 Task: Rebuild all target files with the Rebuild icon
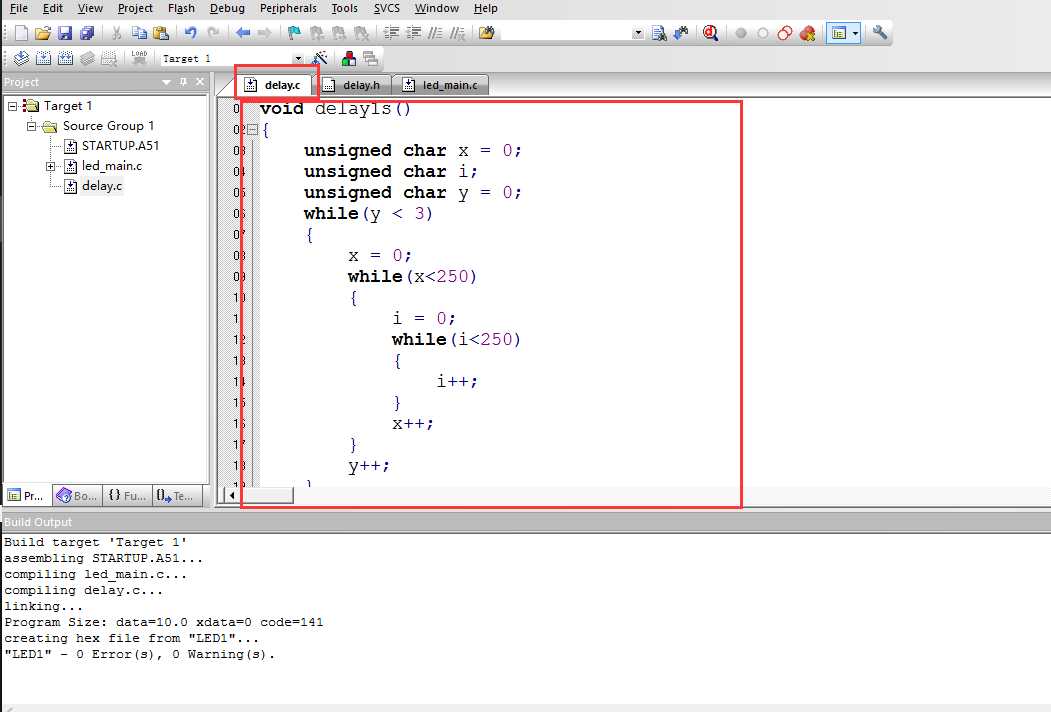65,59
